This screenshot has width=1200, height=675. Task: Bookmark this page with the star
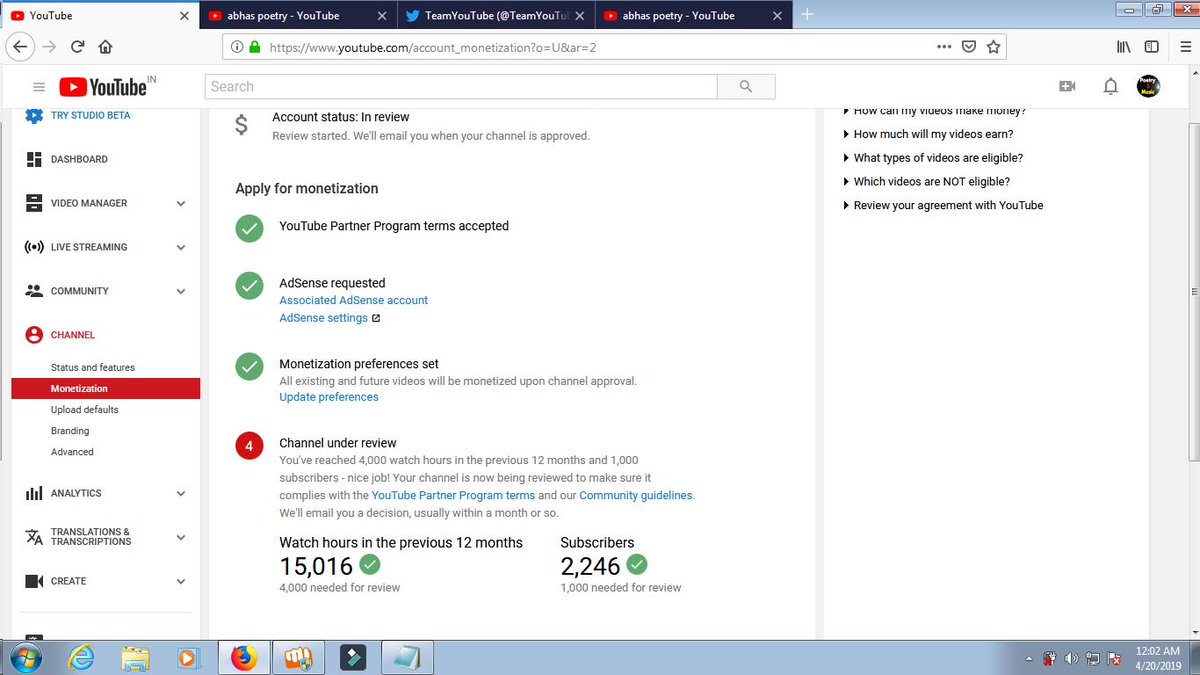pyautogui.click(x=993, y=47)
